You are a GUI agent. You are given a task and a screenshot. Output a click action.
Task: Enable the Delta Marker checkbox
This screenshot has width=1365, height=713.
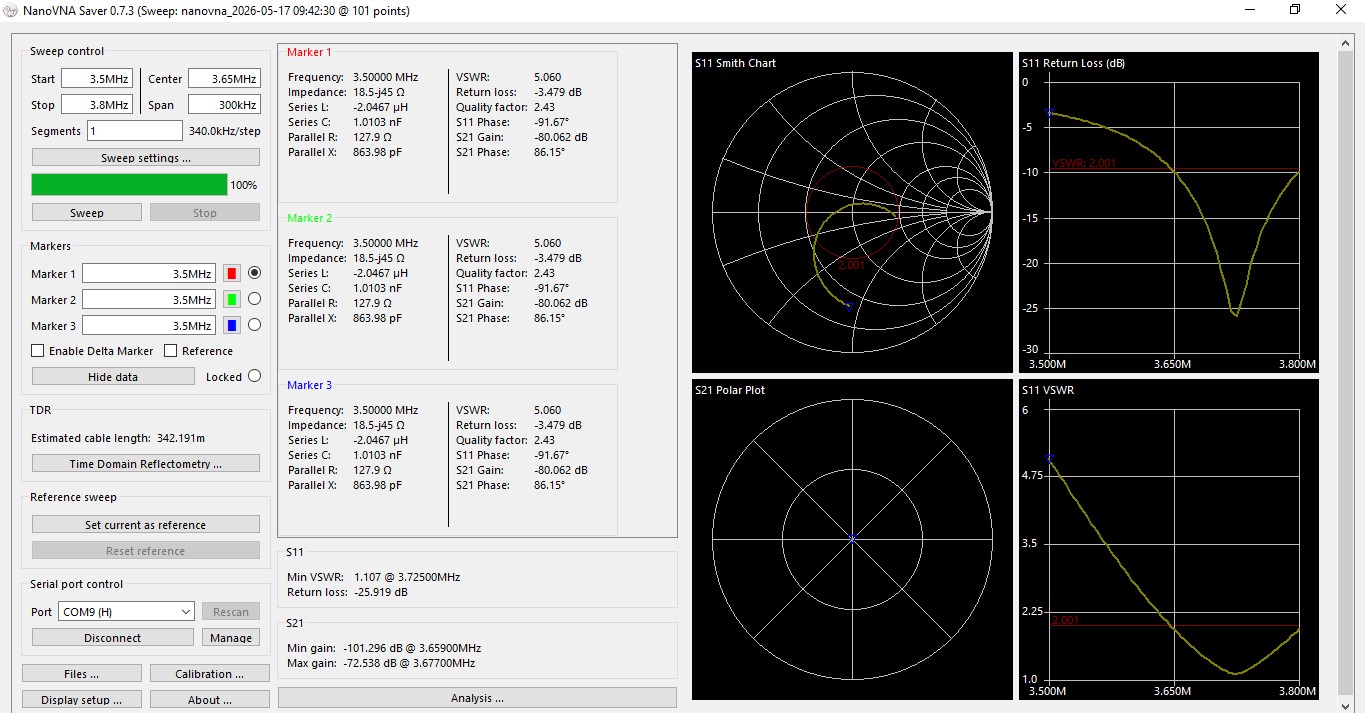[x=38, y=351]
